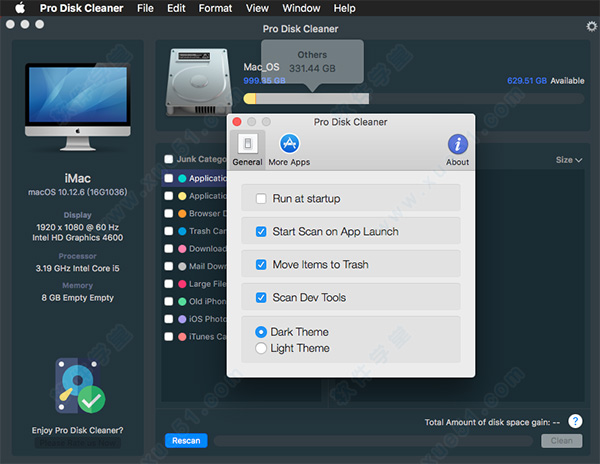Select the Trash Can category row
600x464 pixels.
[x=195, y=231]
